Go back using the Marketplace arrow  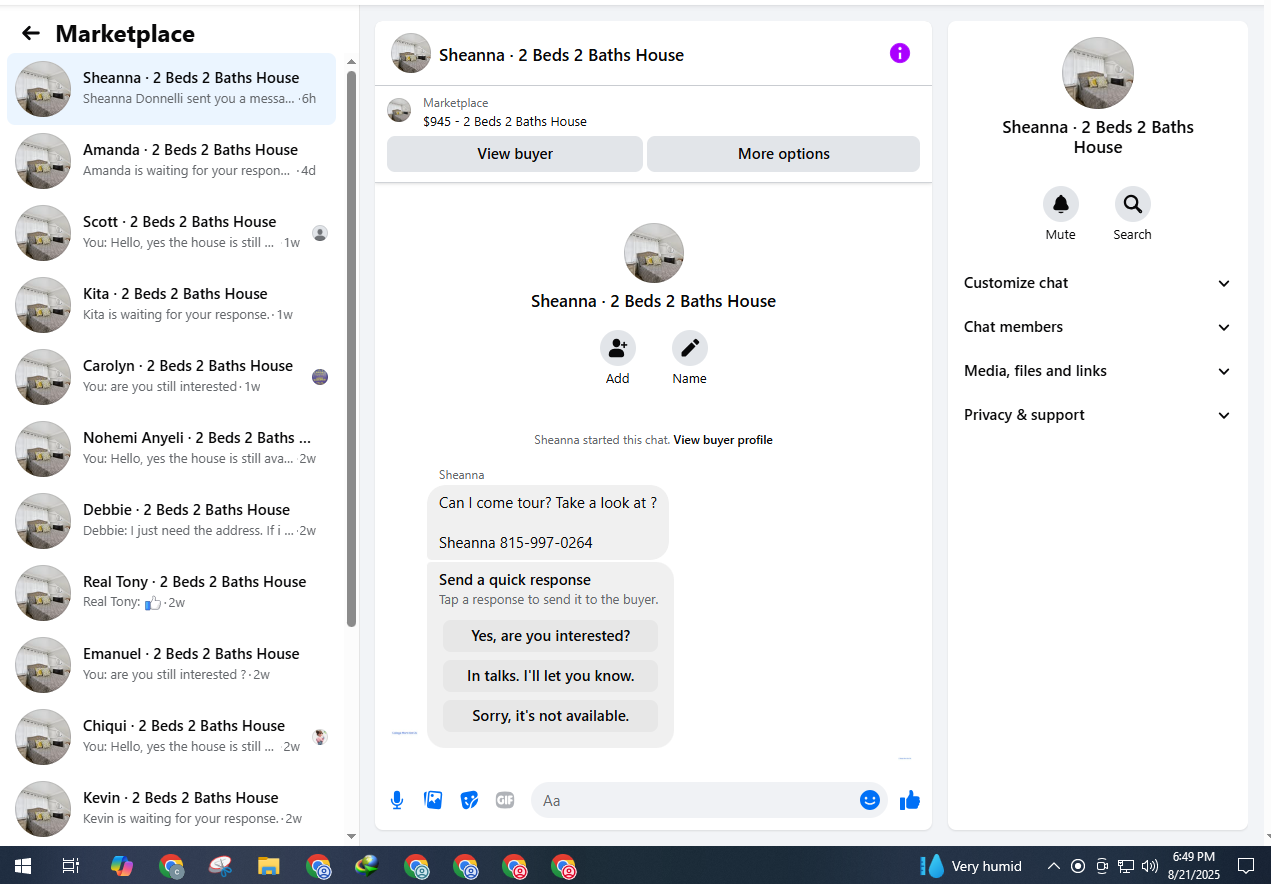31,33
